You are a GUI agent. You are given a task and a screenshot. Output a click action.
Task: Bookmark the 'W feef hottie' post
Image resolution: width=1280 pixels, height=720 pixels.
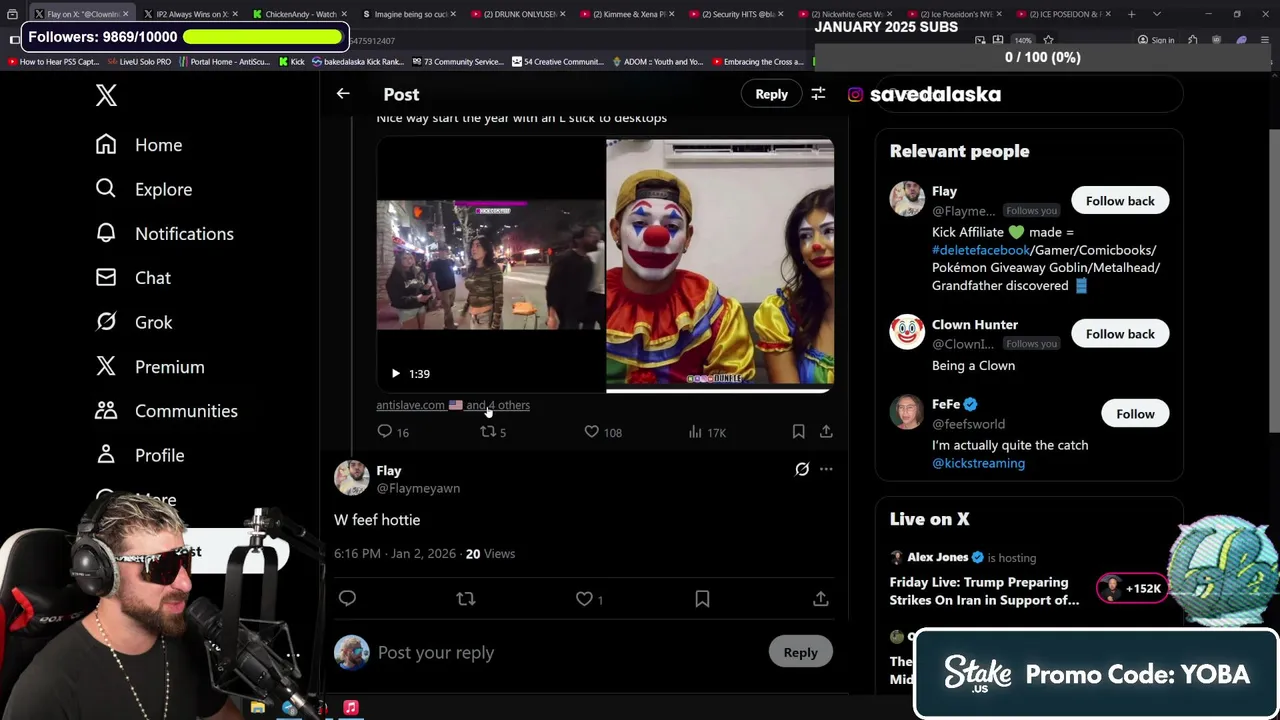point(702,598)
